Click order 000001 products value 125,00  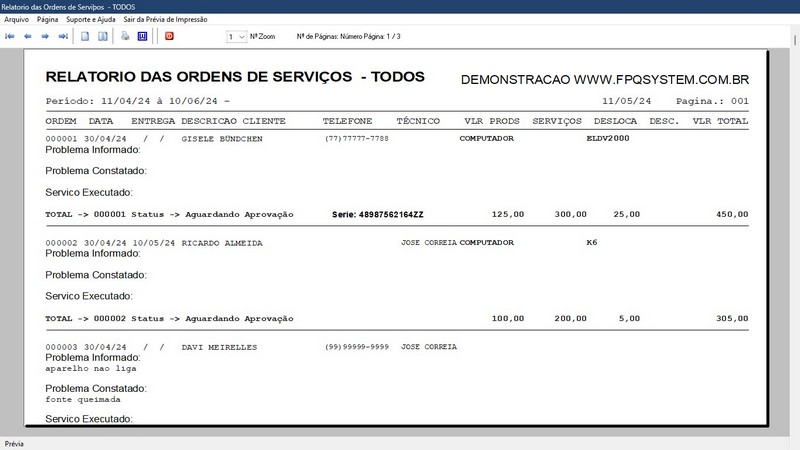pos(508,214)
